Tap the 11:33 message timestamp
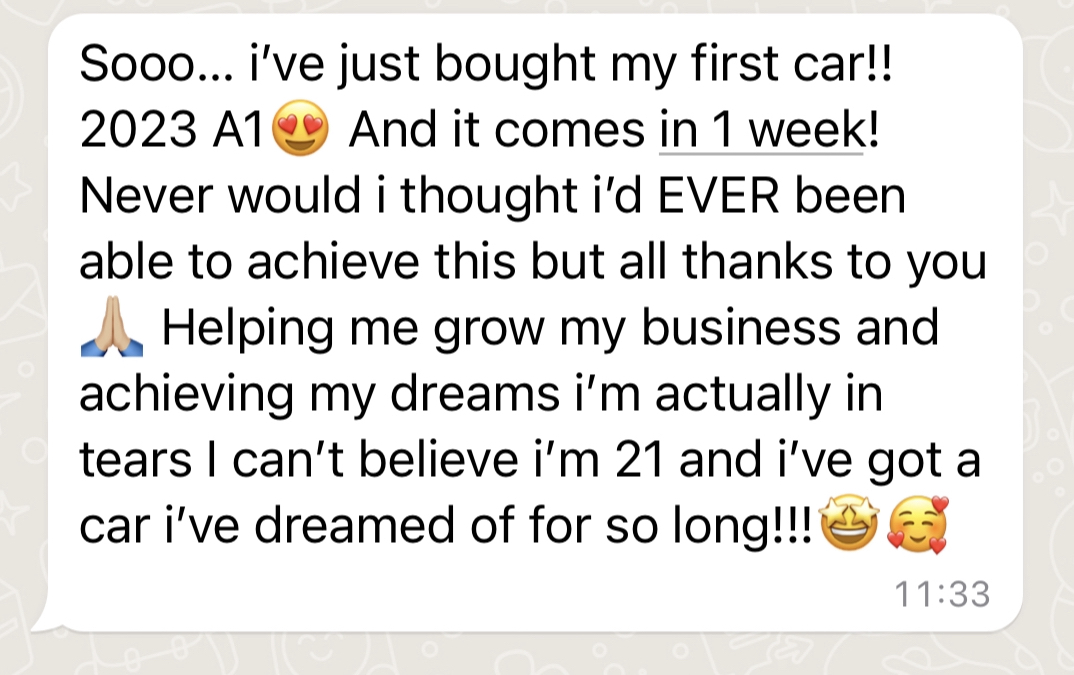 coord(941,595)
